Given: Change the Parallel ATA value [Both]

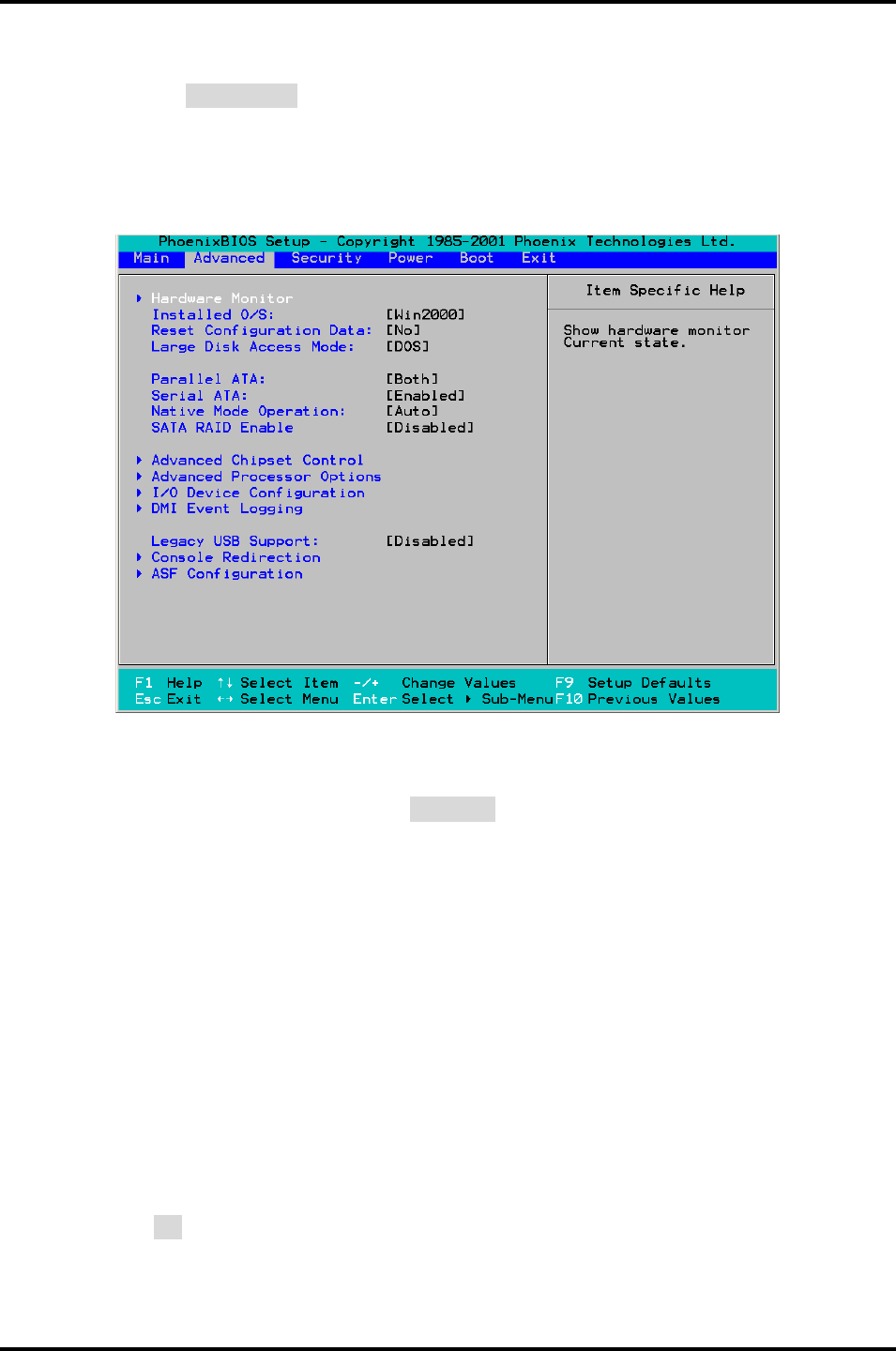Looking at the screenshot, I should [413, 379].
